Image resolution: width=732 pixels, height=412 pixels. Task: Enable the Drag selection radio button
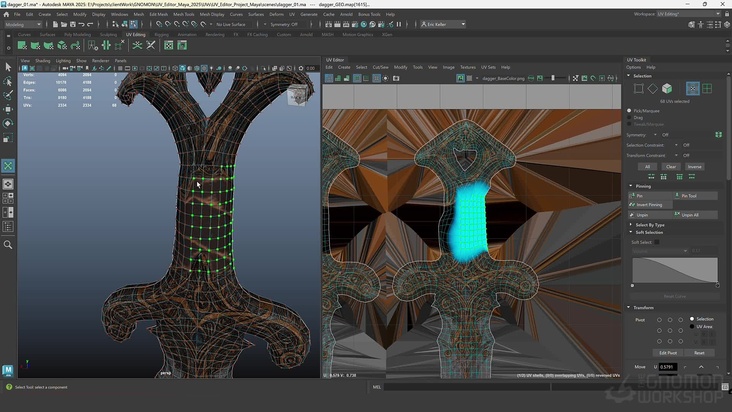pos(630,118)
